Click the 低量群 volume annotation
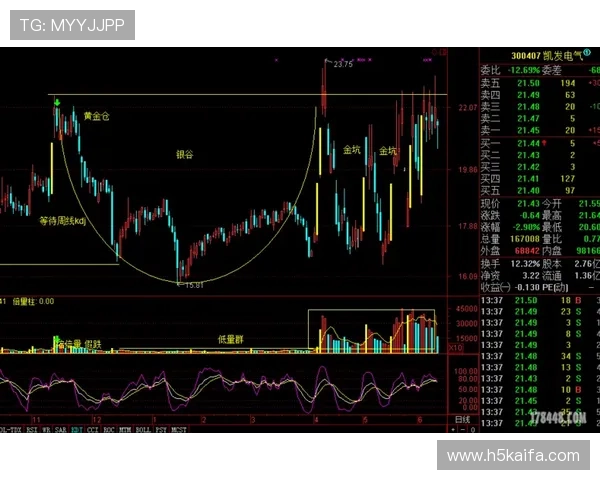 (230, 339)
